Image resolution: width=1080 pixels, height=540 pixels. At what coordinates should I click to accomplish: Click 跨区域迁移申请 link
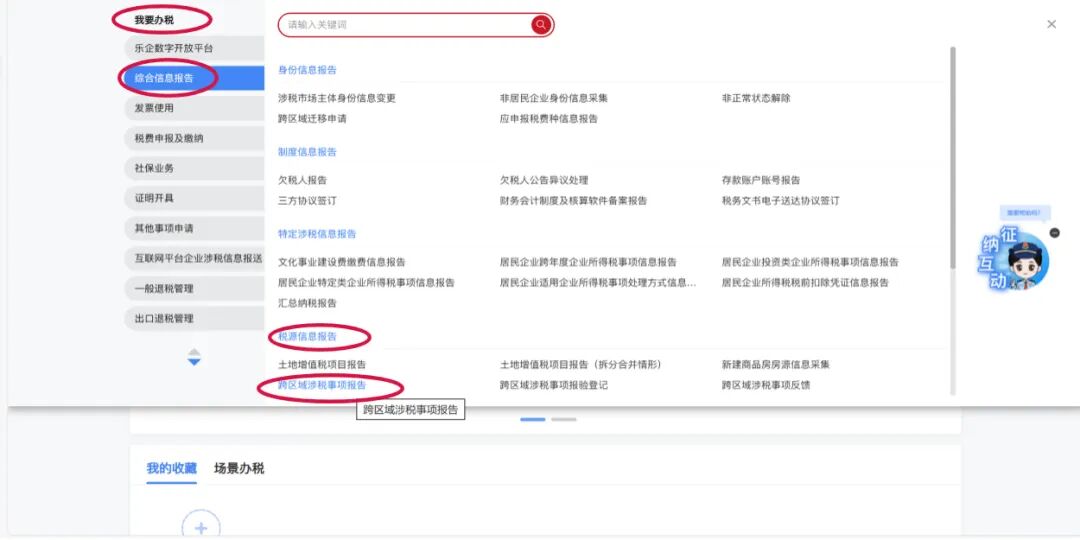[312, 118]
